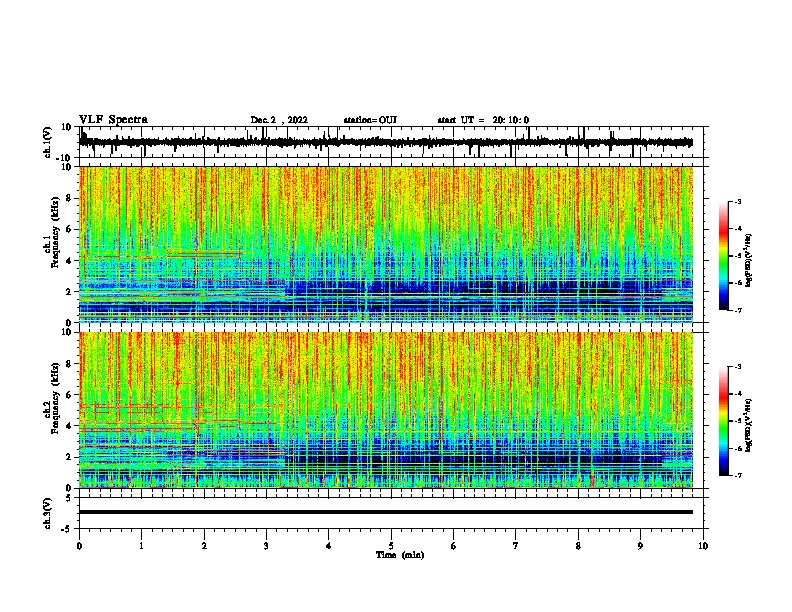Click the ch.1 colorbar unit label
Screen dimensions: 792x612
click(749, 260)
